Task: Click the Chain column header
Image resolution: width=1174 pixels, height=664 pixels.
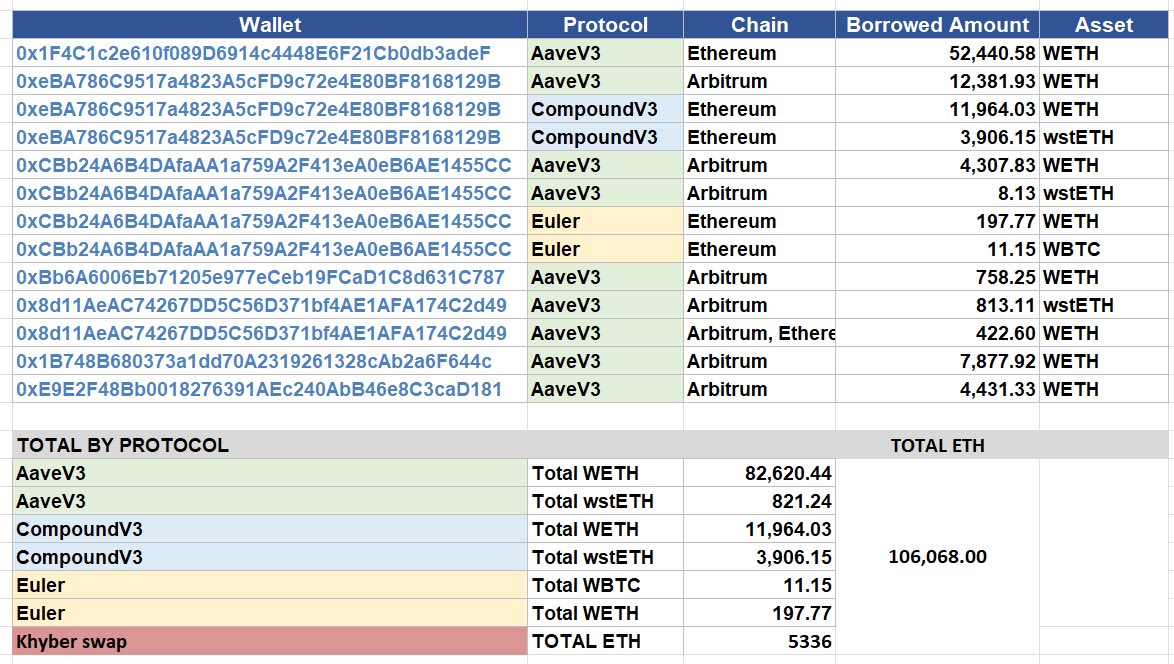Action: pyautogui.click(x=759, y=25)
